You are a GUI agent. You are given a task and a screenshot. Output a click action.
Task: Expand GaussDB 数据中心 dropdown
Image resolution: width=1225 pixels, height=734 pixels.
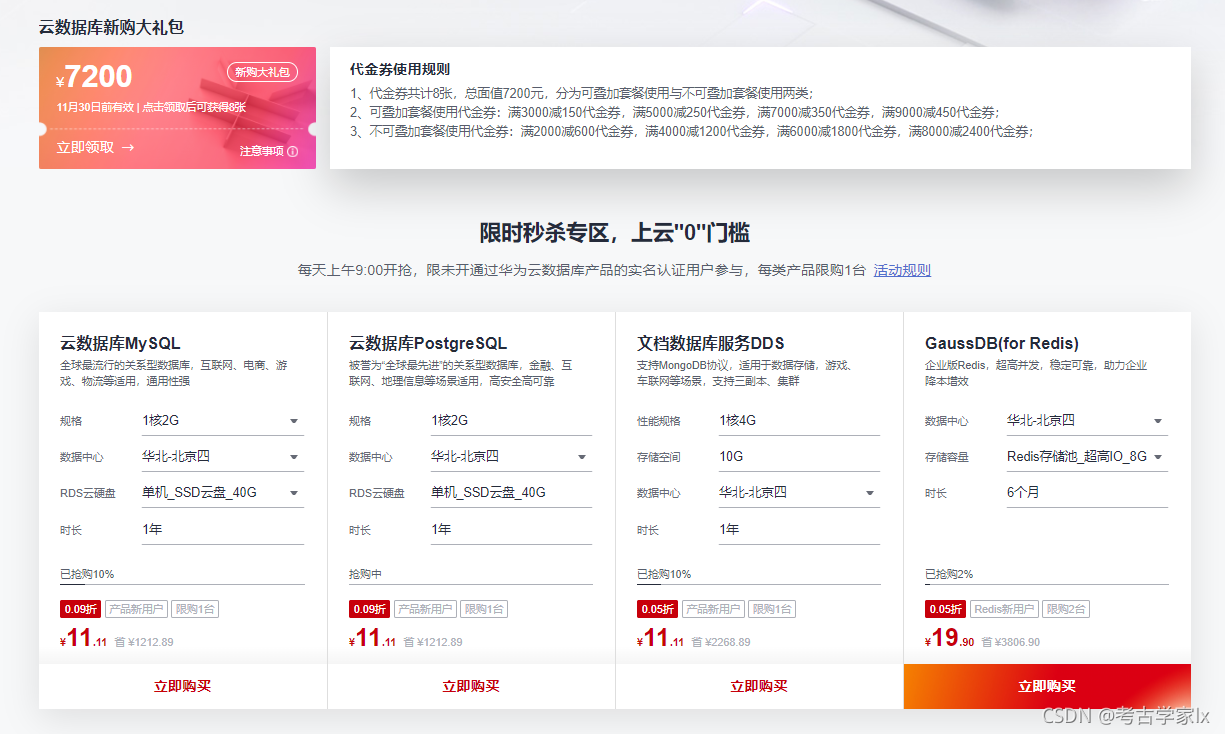click(x=1087, y=421)
